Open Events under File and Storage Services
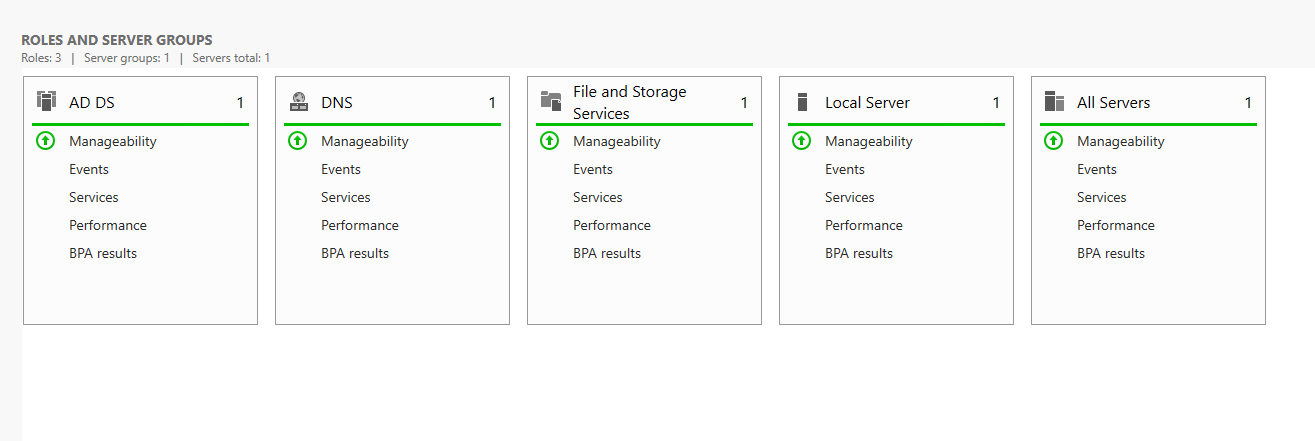 (593, 169)
